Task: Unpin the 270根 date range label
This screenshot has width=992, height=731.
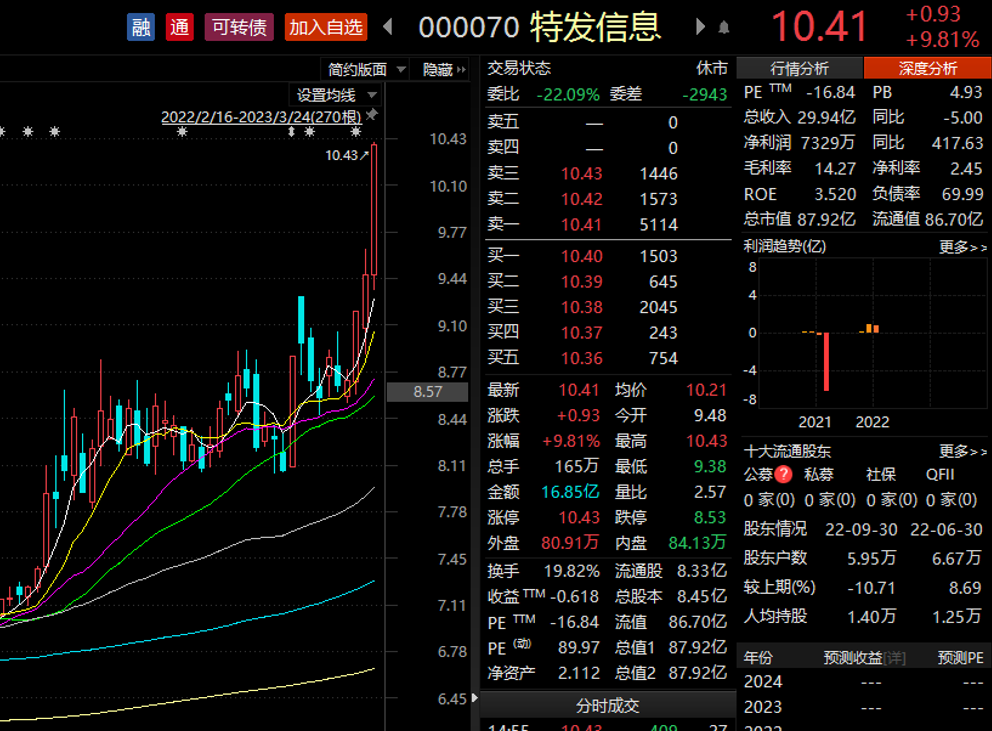Action: coord(374,115)
